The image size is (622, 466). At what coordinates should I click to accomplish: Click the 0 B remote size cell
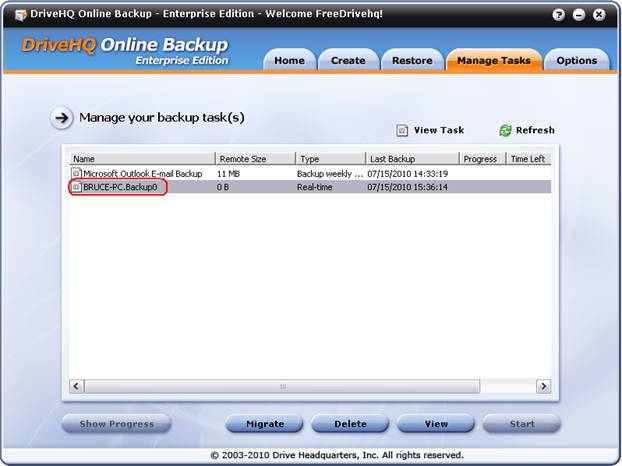point(223,187)
